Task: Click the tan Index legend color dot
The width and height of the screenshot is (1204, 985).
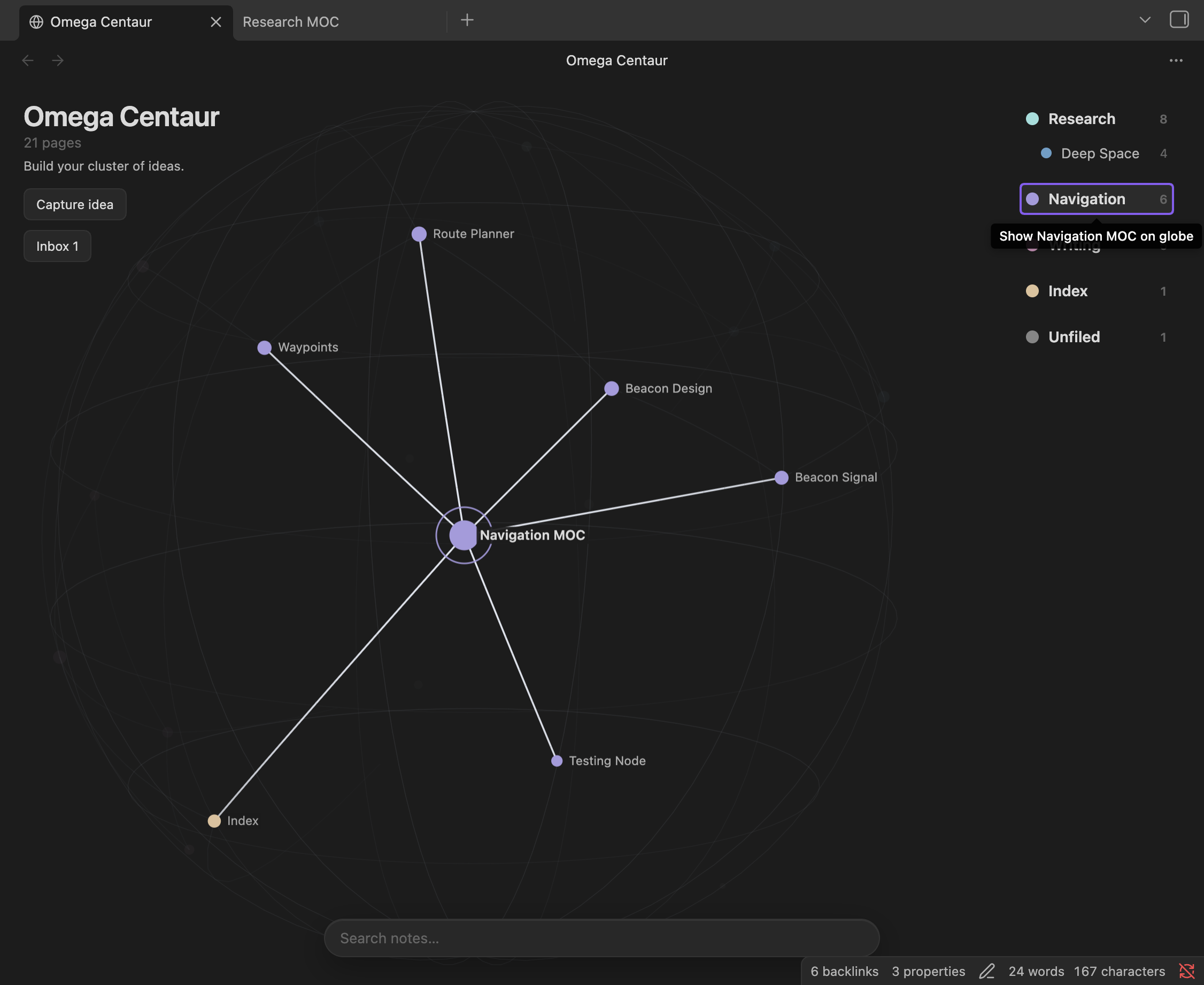Action: (x=1032, y=291)
